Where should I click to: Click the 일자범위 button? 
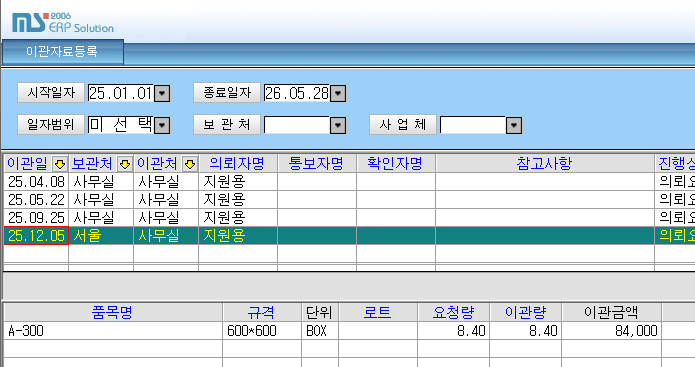[51, 125]
